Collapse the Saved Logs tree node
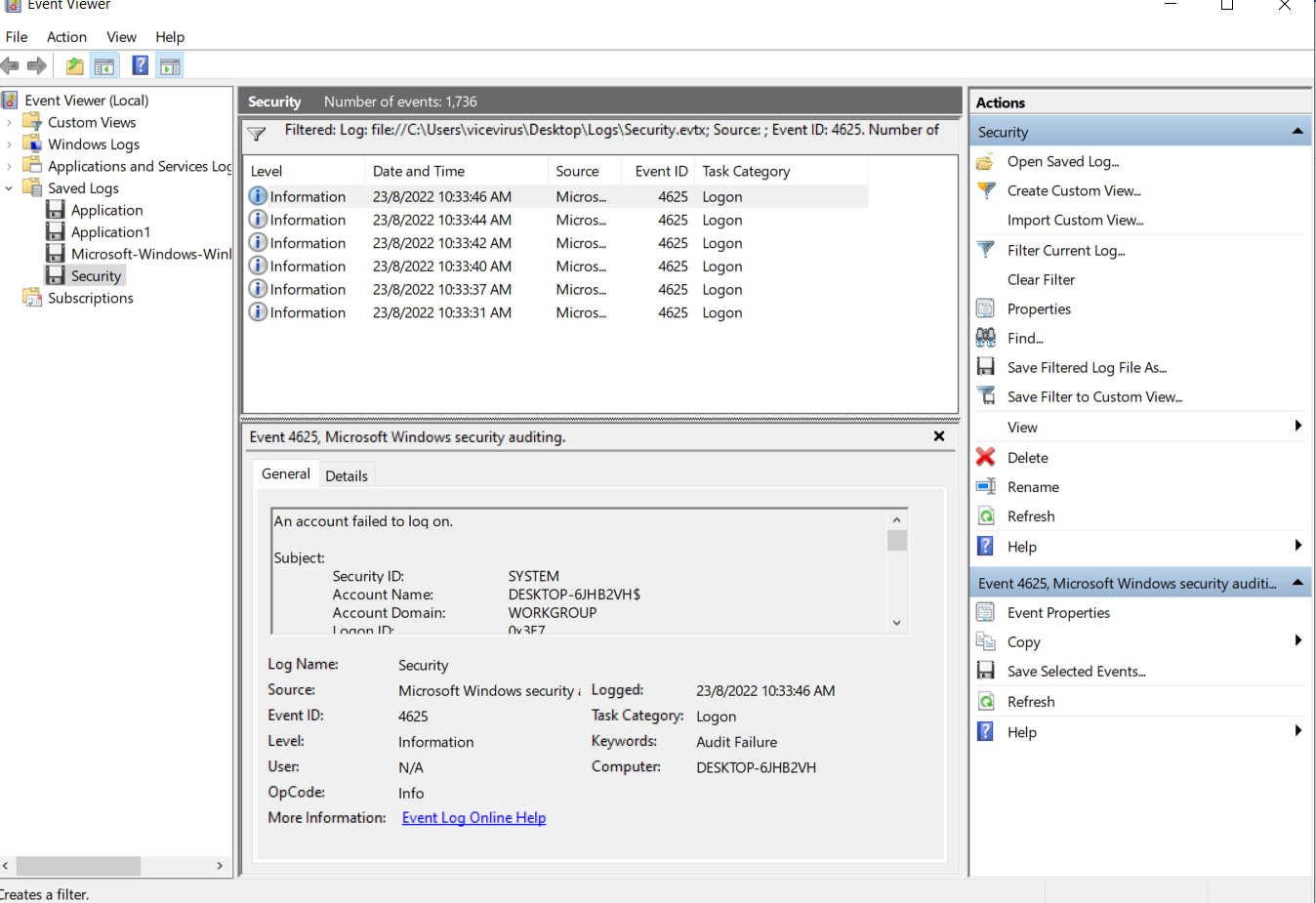This screenshot has height=903, width=1316. click(9, 188)
